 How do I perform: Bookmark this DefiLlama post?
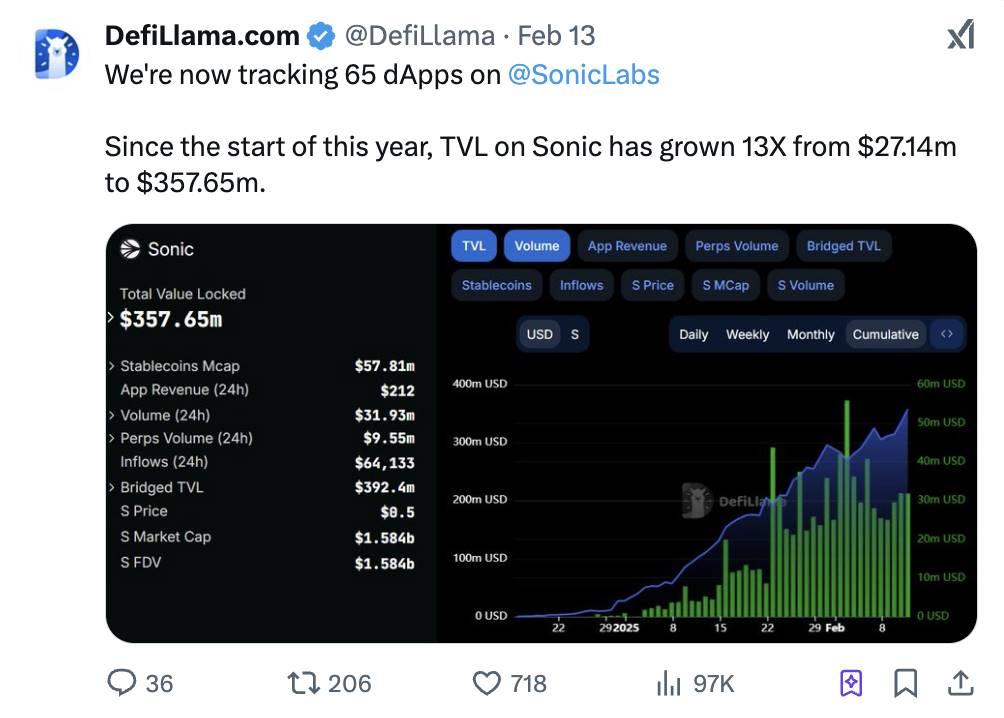tap(906, 683)
